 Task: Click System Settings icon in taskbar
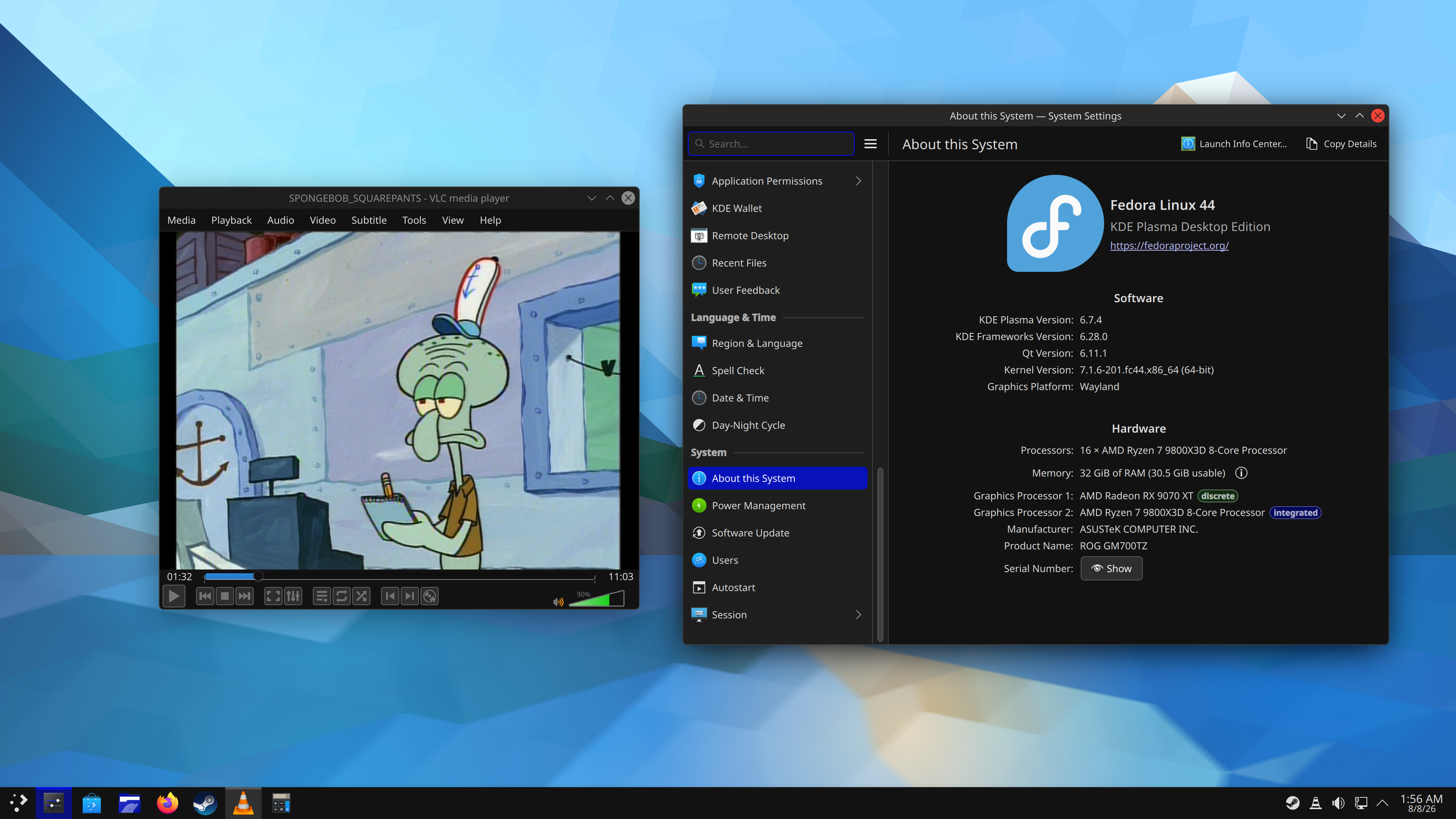coord(54,803)
